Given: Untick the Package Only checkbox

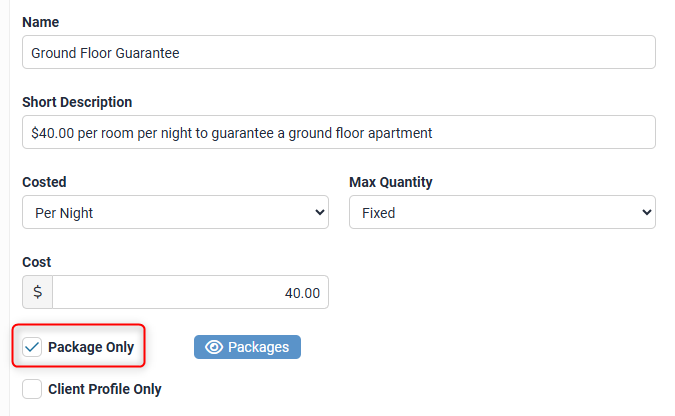Looking at the screenshot, I should click(32, 347).
